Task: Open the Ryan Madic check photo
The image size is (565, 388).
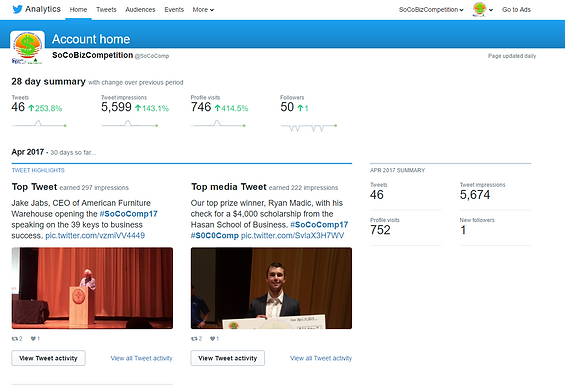Action: pos(271,288)
